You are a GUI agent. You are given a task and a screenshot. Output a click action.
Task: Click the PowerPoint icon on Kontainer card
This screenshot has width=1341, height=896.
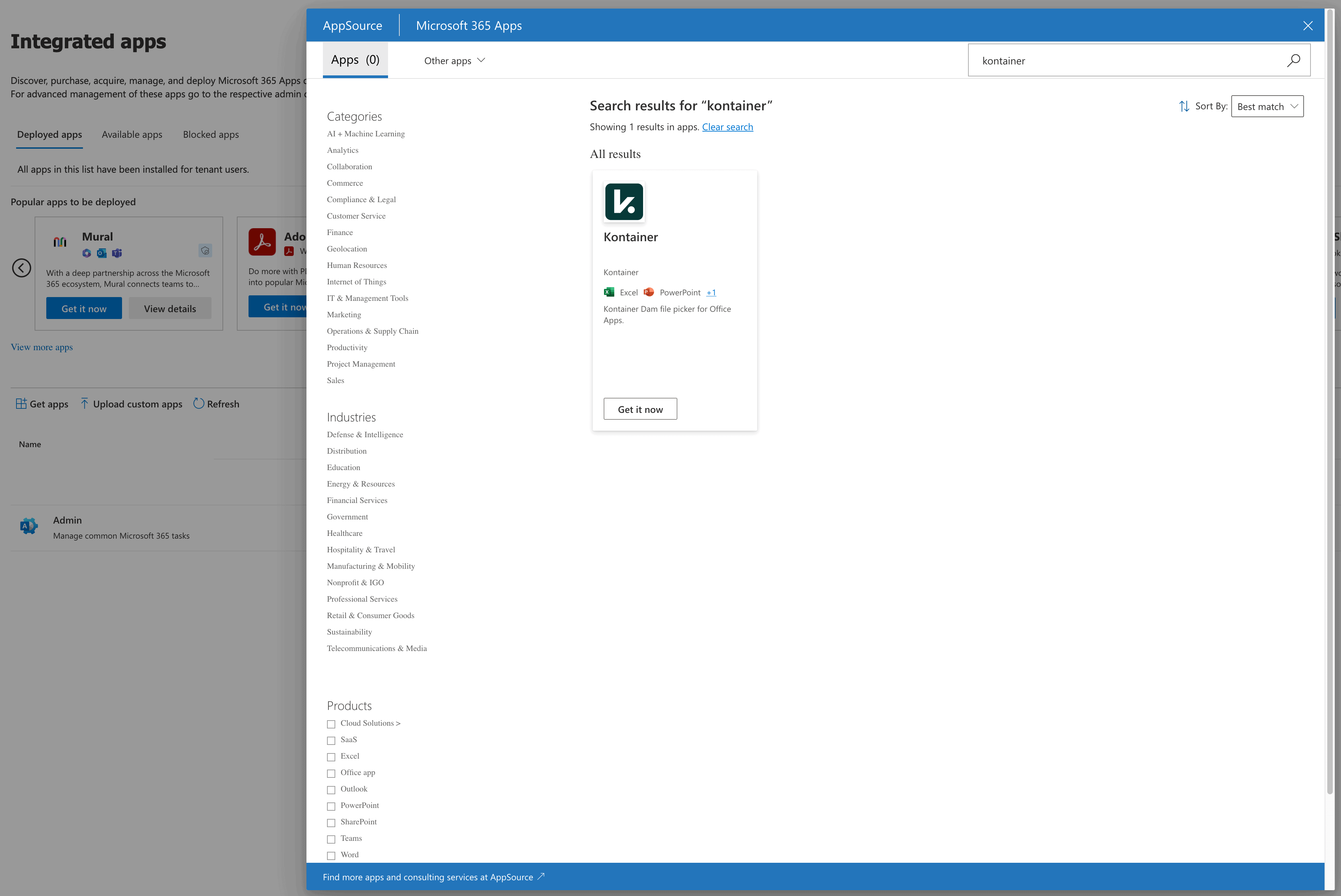click(648, 292)
